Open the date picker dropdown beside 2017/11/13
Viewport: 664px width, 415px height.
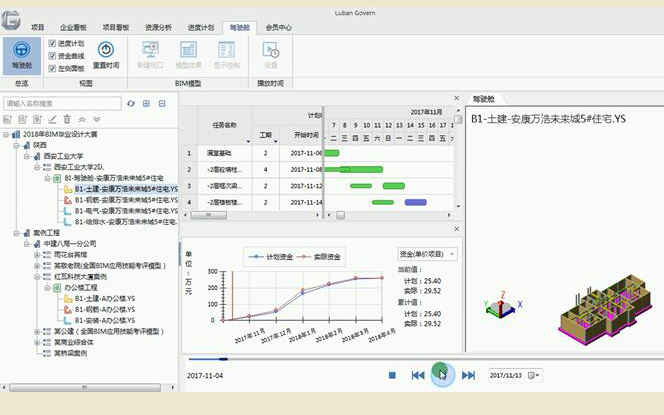tap(534, 376)
